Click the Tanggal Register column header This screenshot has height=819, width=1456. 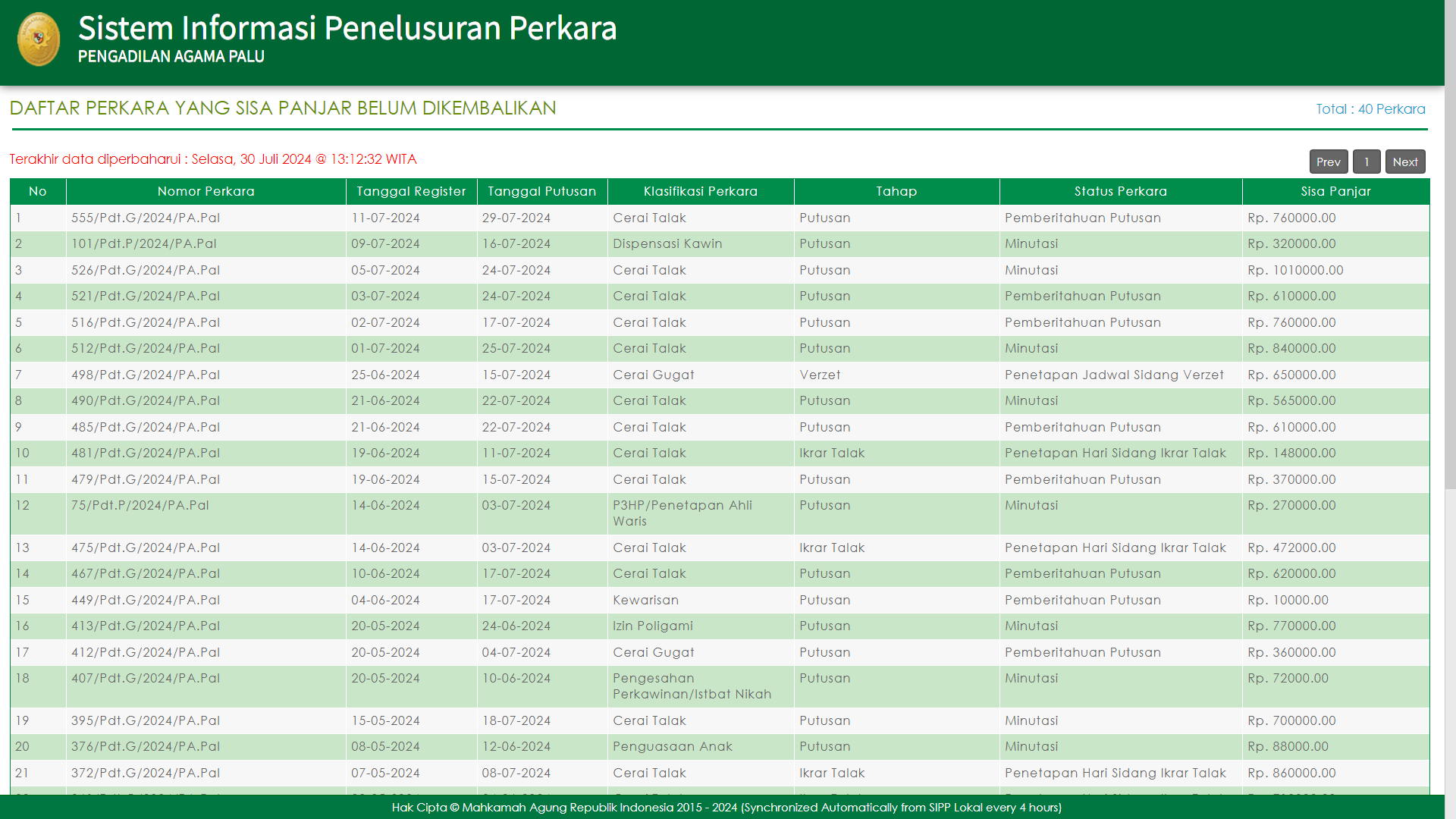pyautogui.click(x=411, y=192)
